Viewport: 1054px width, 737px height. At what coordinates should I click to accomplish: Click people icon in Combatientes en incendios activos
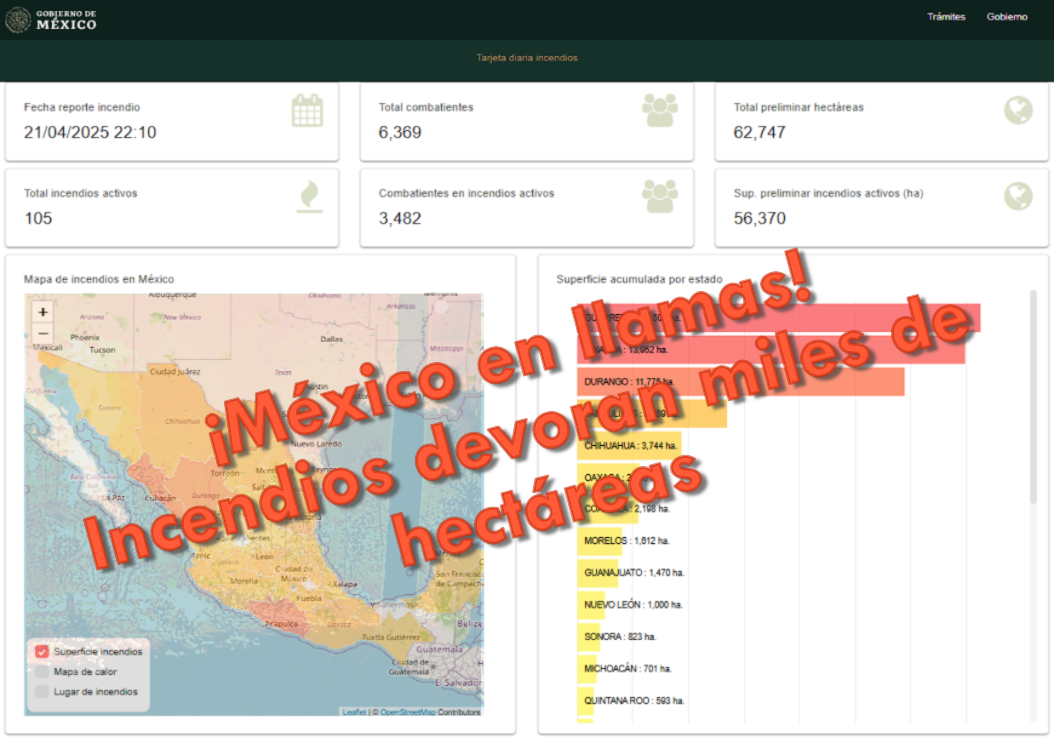pos(659,196)
